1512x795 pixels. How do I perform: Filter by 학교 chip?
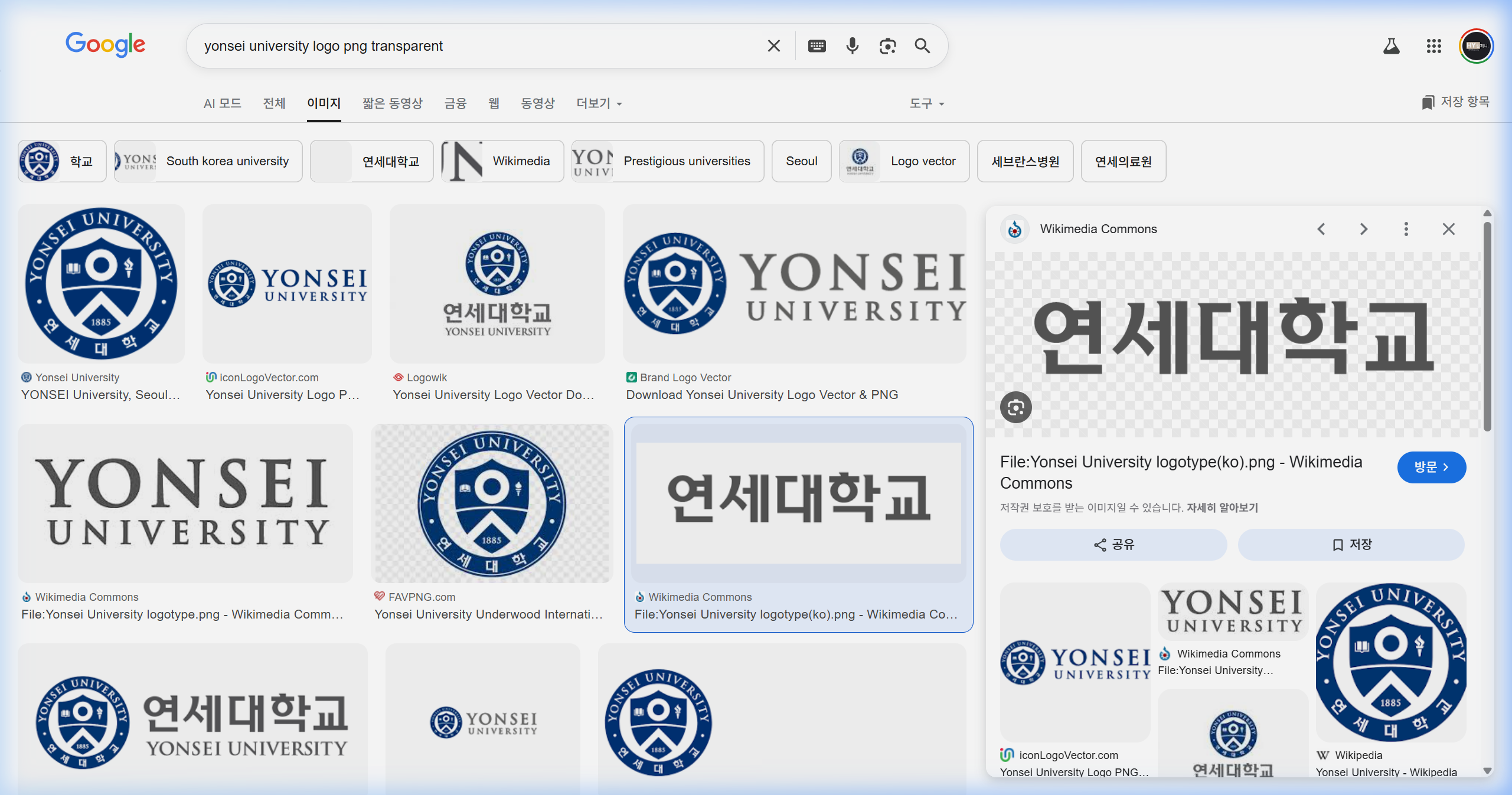pyautogui.click(x=62, y=161)
